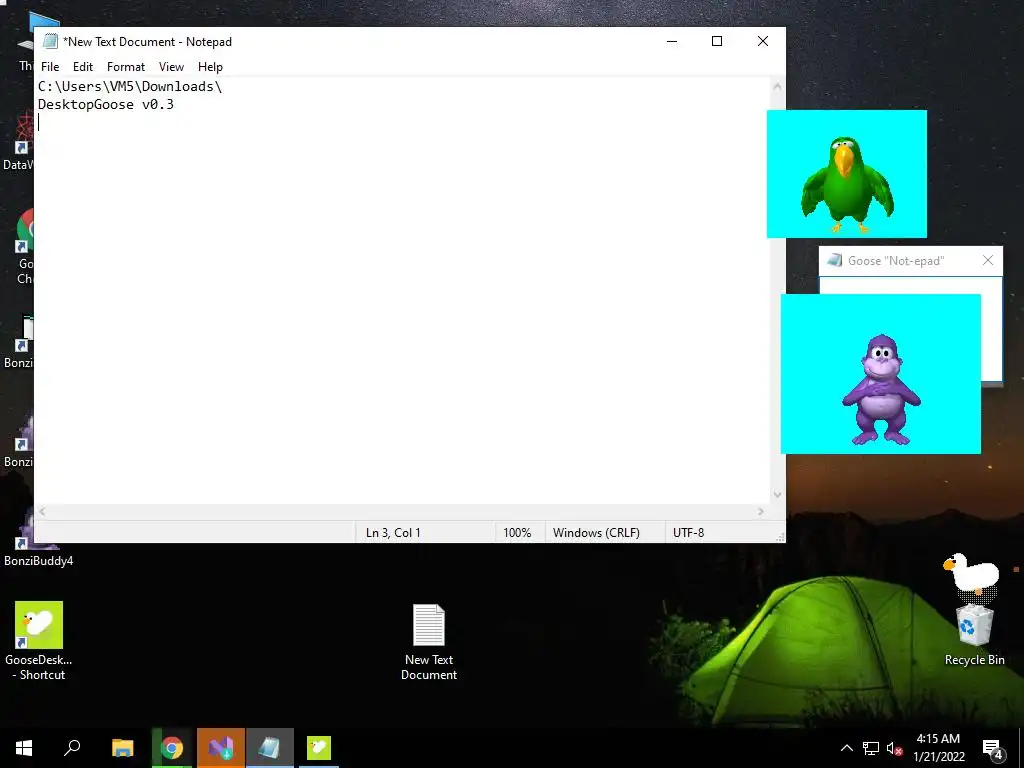1024x768 pixels.
Task: Click the Goose "Not-epad" title bar icon
Action: click(x=835, y=261)
